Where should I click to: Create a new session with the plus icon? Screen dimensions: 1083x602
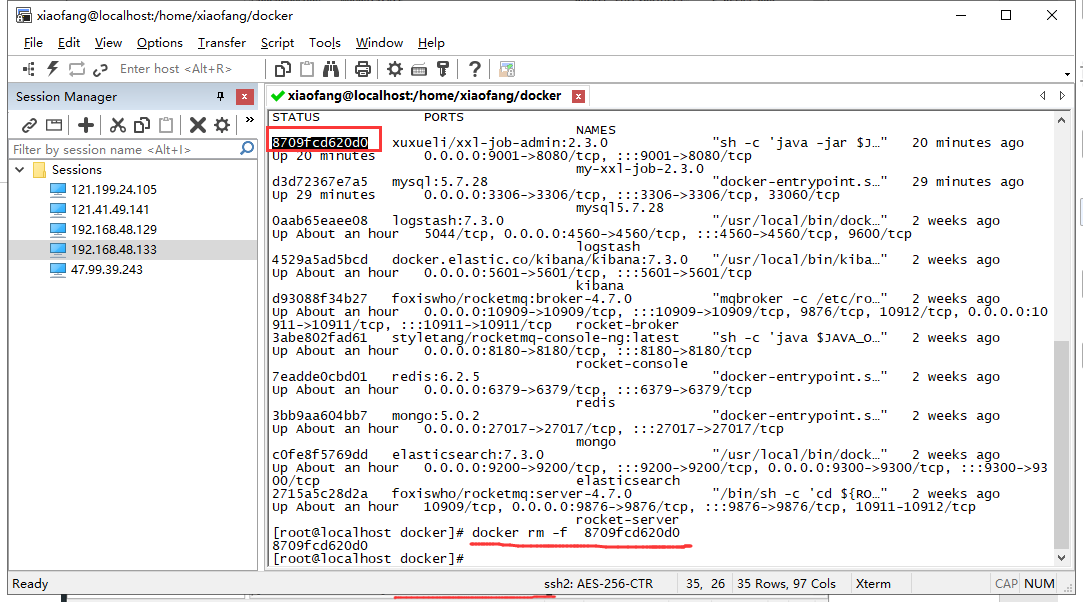pyautogui.click(x=84, y=124)
